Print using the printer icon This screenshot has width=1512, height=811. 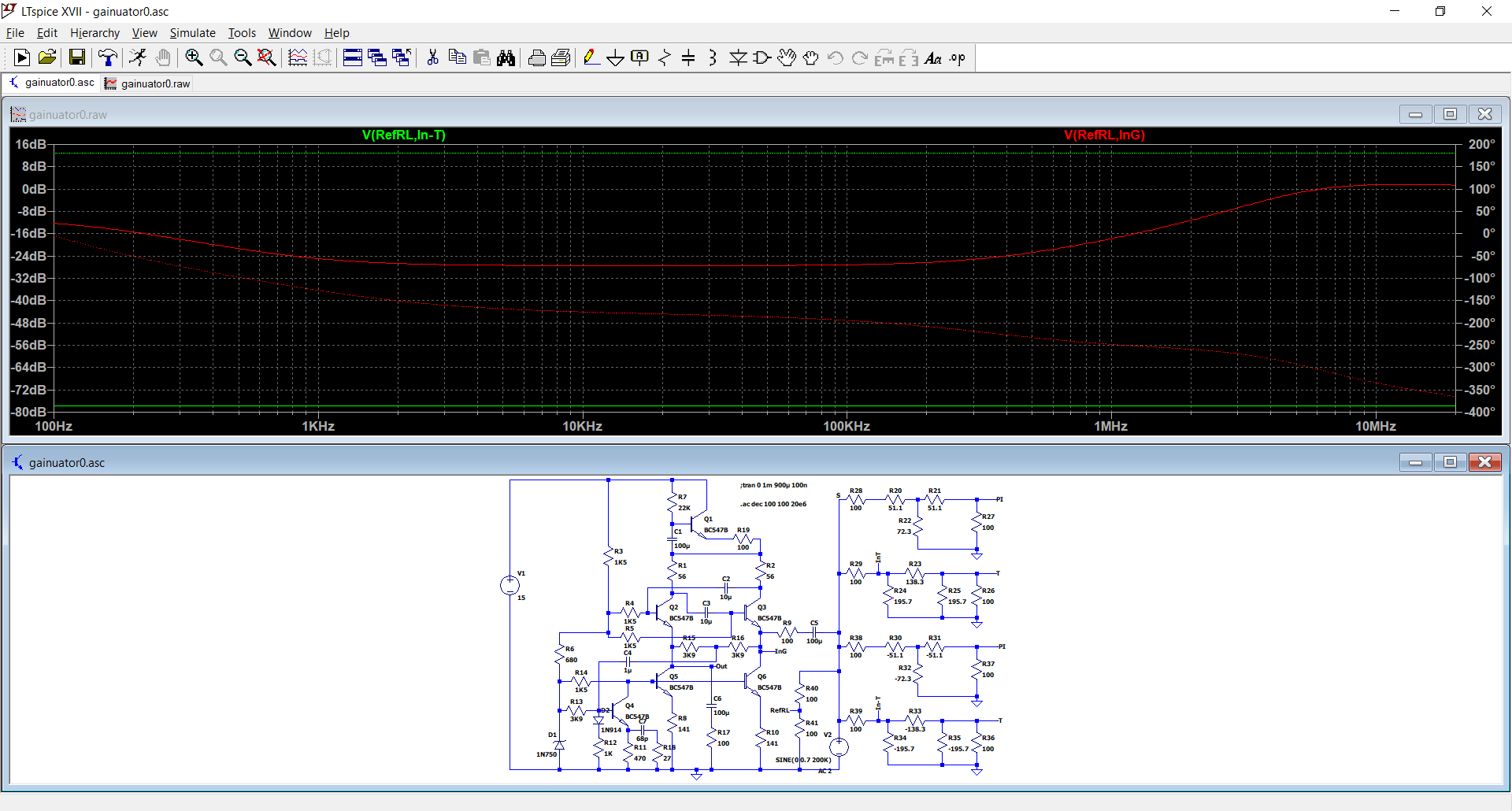(537, 57)
